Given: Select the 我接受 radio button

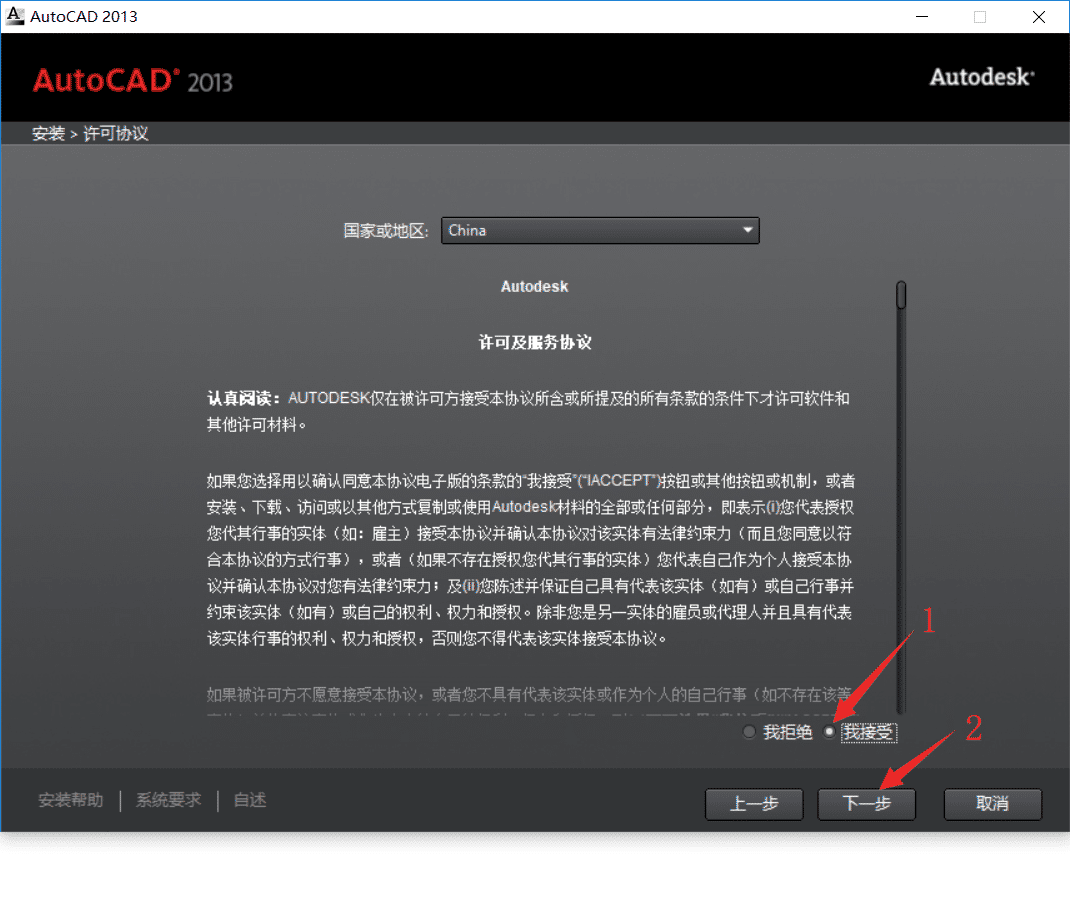Looking at the screenshot, I should tap(829, 733).
